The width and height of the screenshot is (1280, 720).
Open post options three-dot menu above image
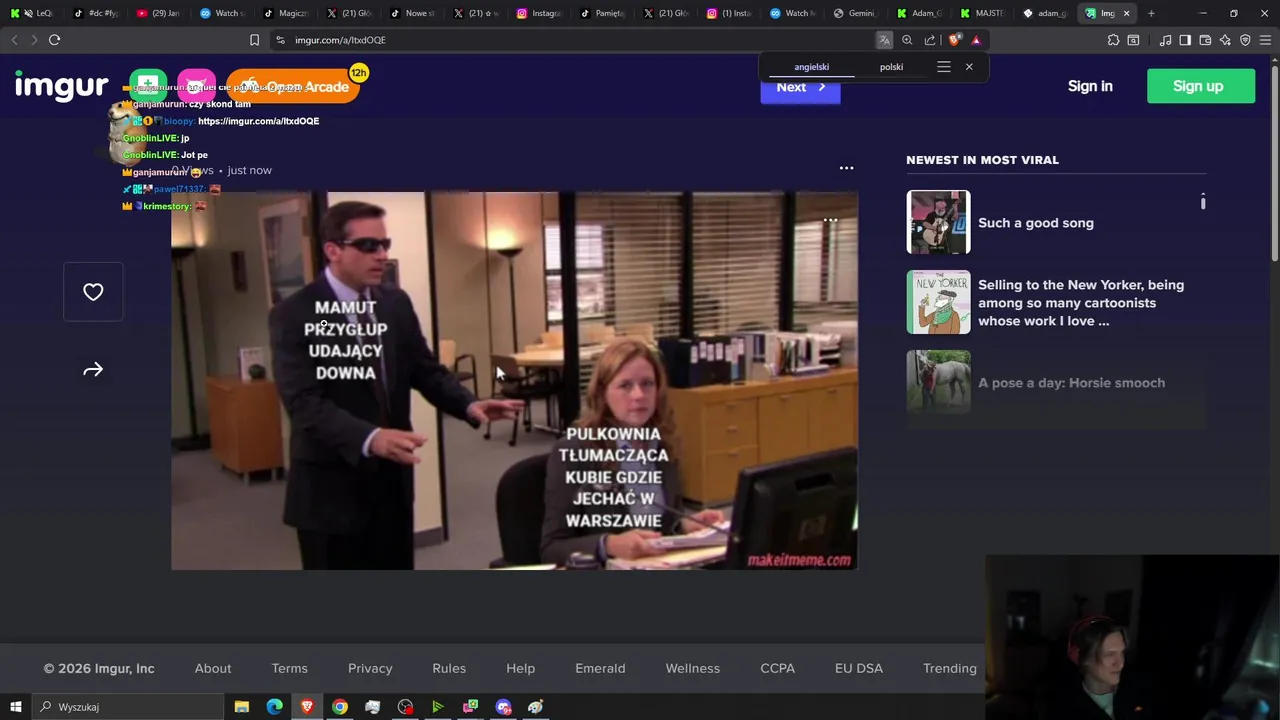click(x=846, y=168)
